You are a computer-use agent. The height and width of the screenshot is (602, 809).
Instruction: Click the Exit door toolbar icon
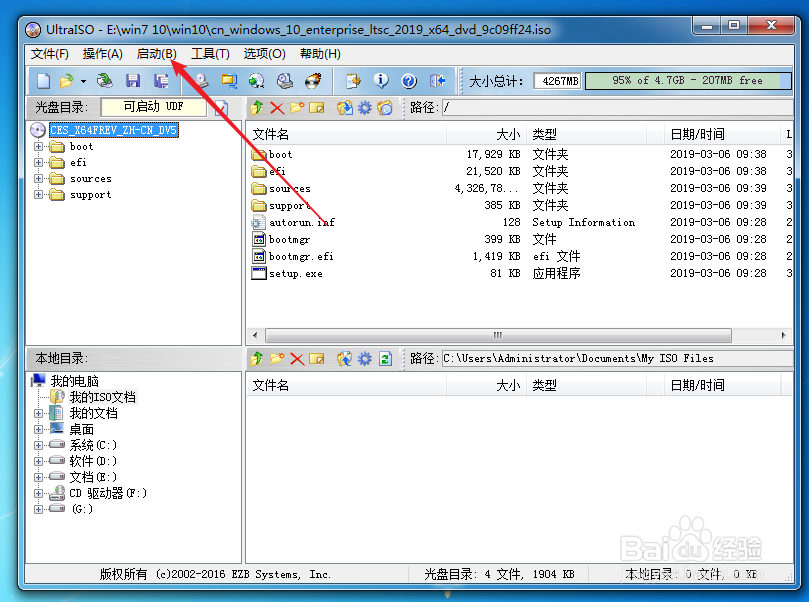[x=437, y=81]
